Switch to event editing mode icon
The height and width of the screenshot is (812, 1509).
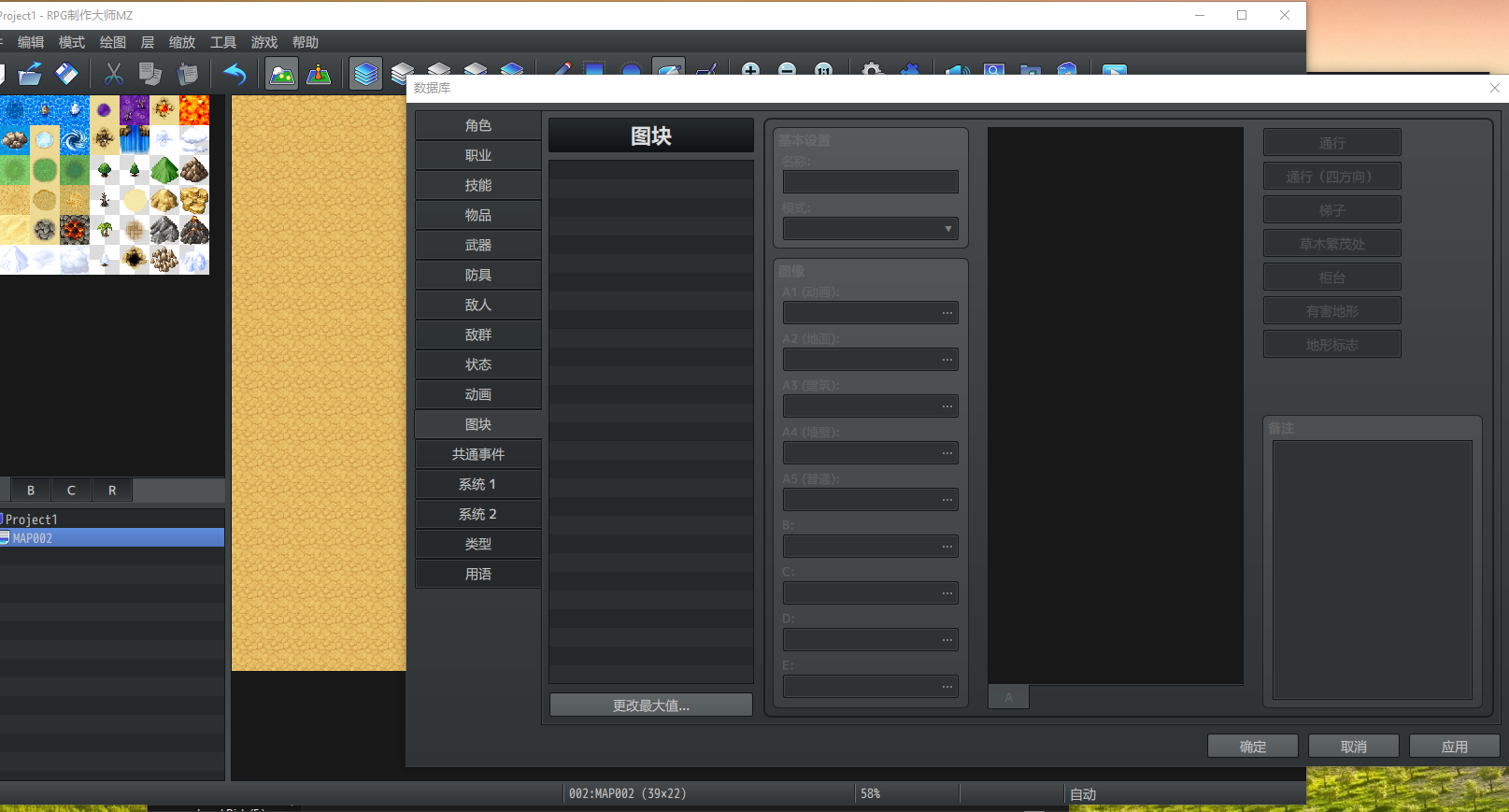(319, 74)
